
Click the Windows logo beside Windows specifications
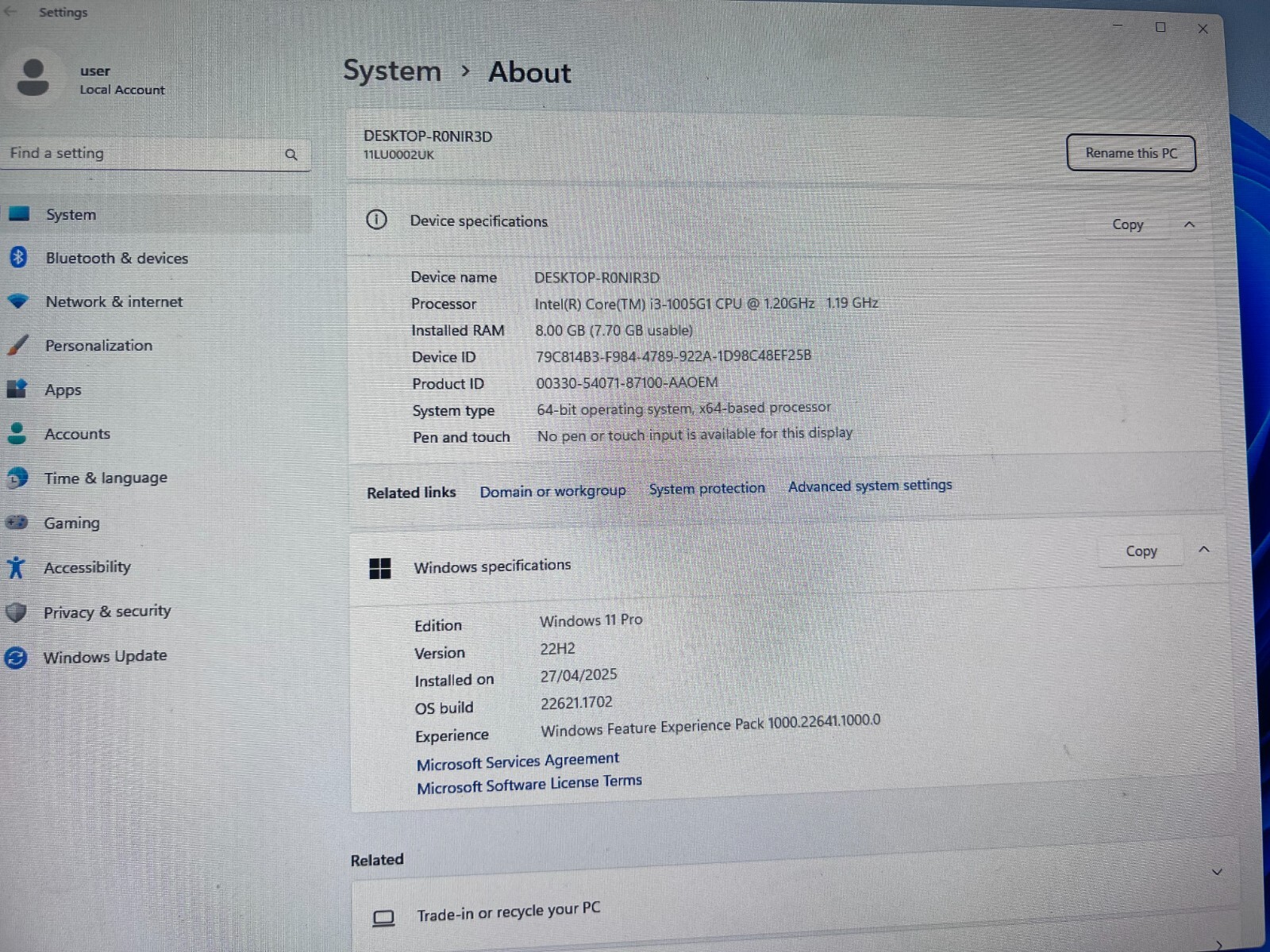(x=379, y=568)
